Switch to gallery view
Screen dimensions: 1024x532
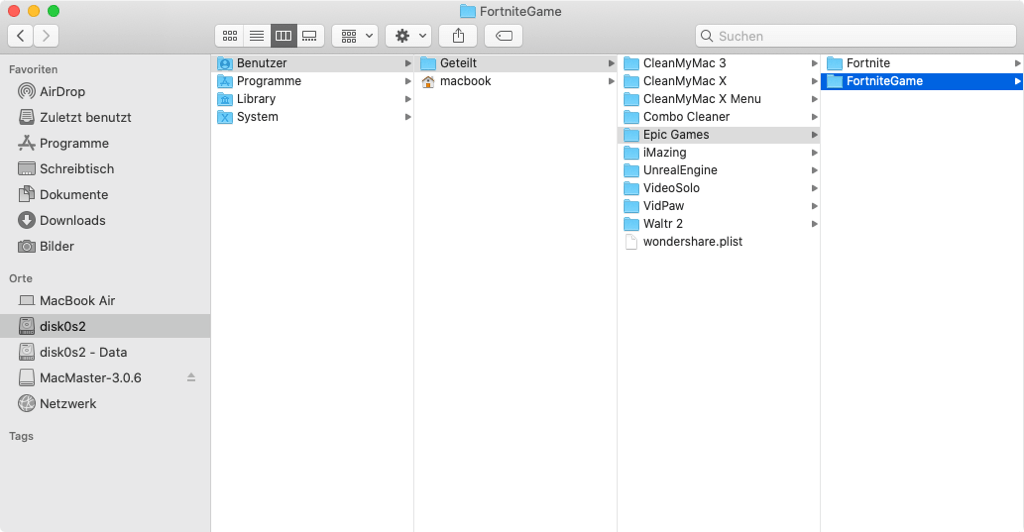coord(310,36)
